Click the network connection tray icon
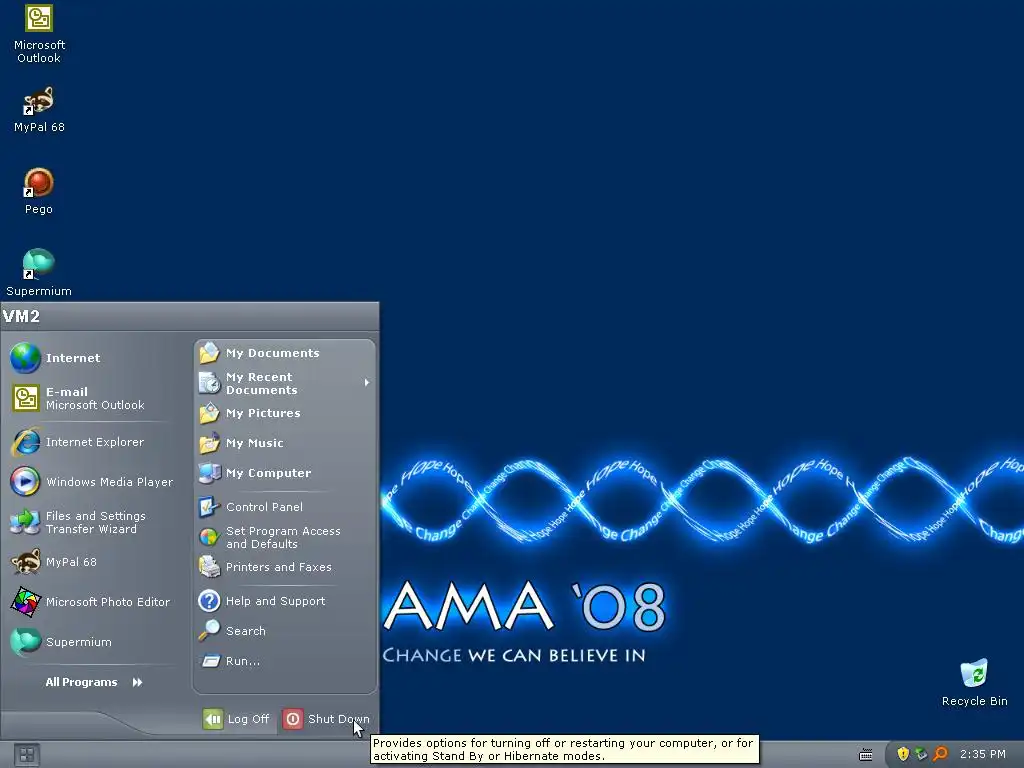 coord(921,754)
